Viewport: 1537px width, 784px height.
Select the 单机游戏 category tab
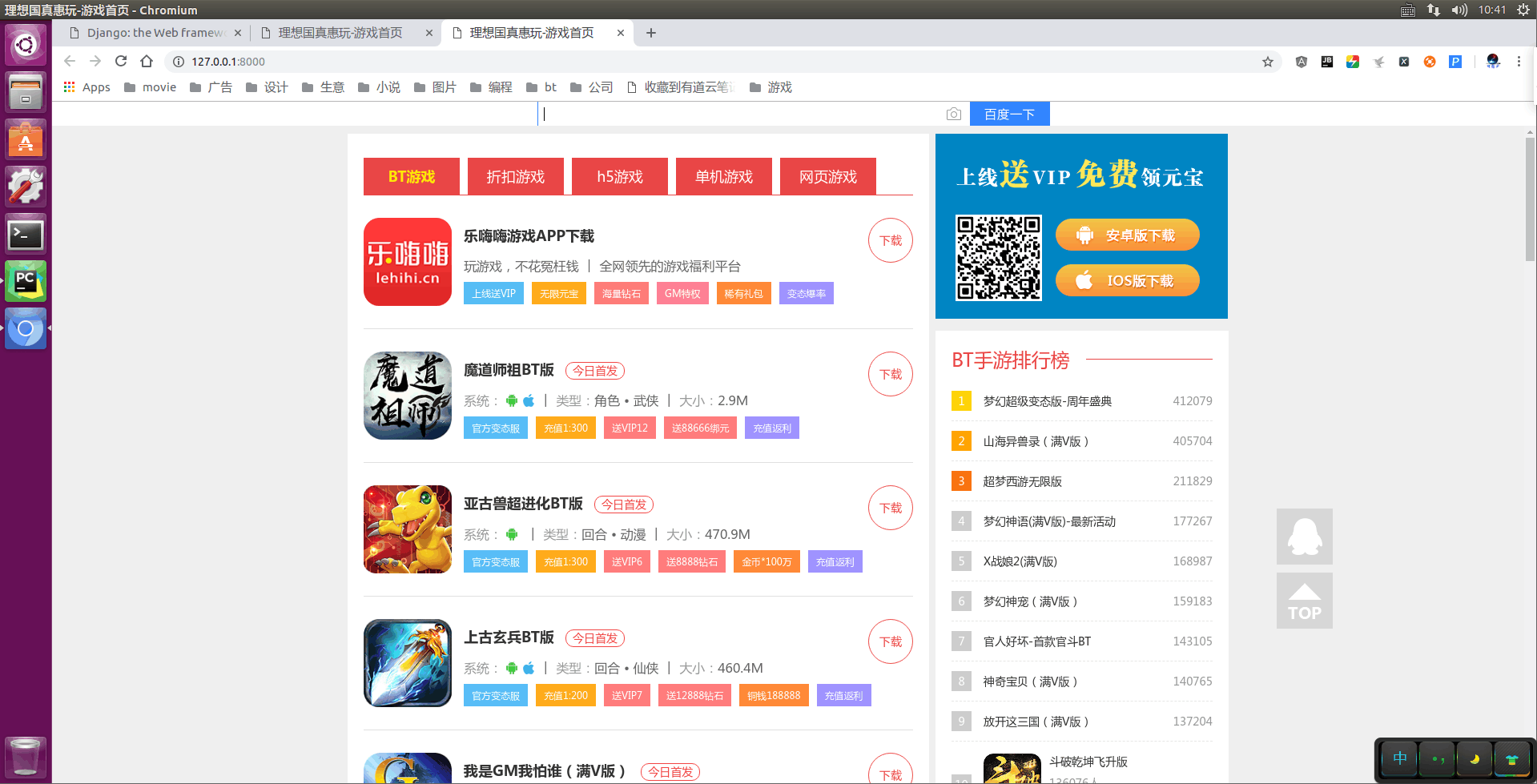tap(724, 176)
